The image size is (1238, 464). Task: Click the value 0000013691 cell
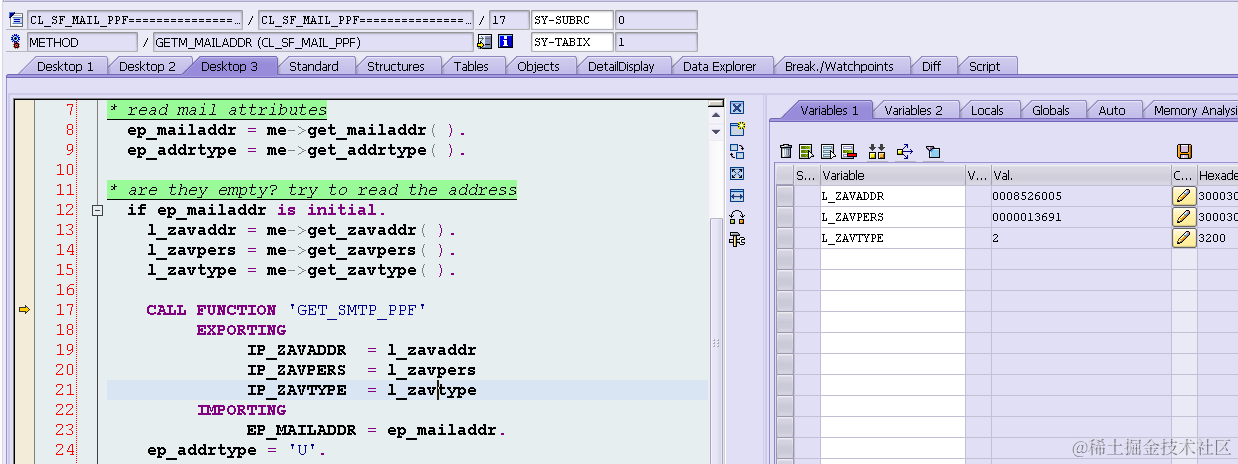point(1080,217)
